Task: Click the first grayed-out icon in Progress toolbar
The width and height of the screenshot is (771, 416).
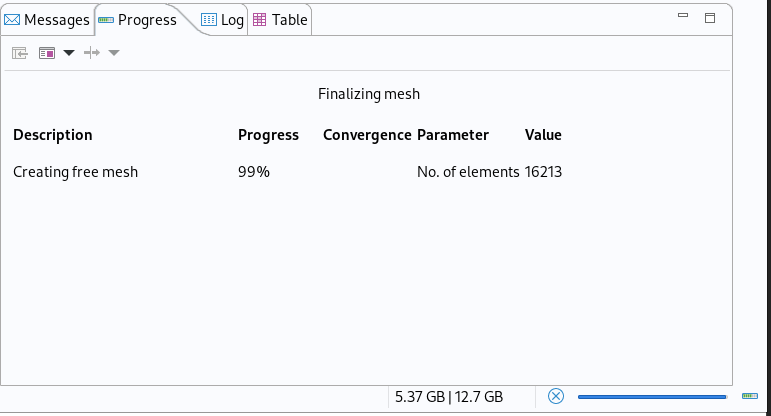Action: pyautogui.click(x=20, y=53)
